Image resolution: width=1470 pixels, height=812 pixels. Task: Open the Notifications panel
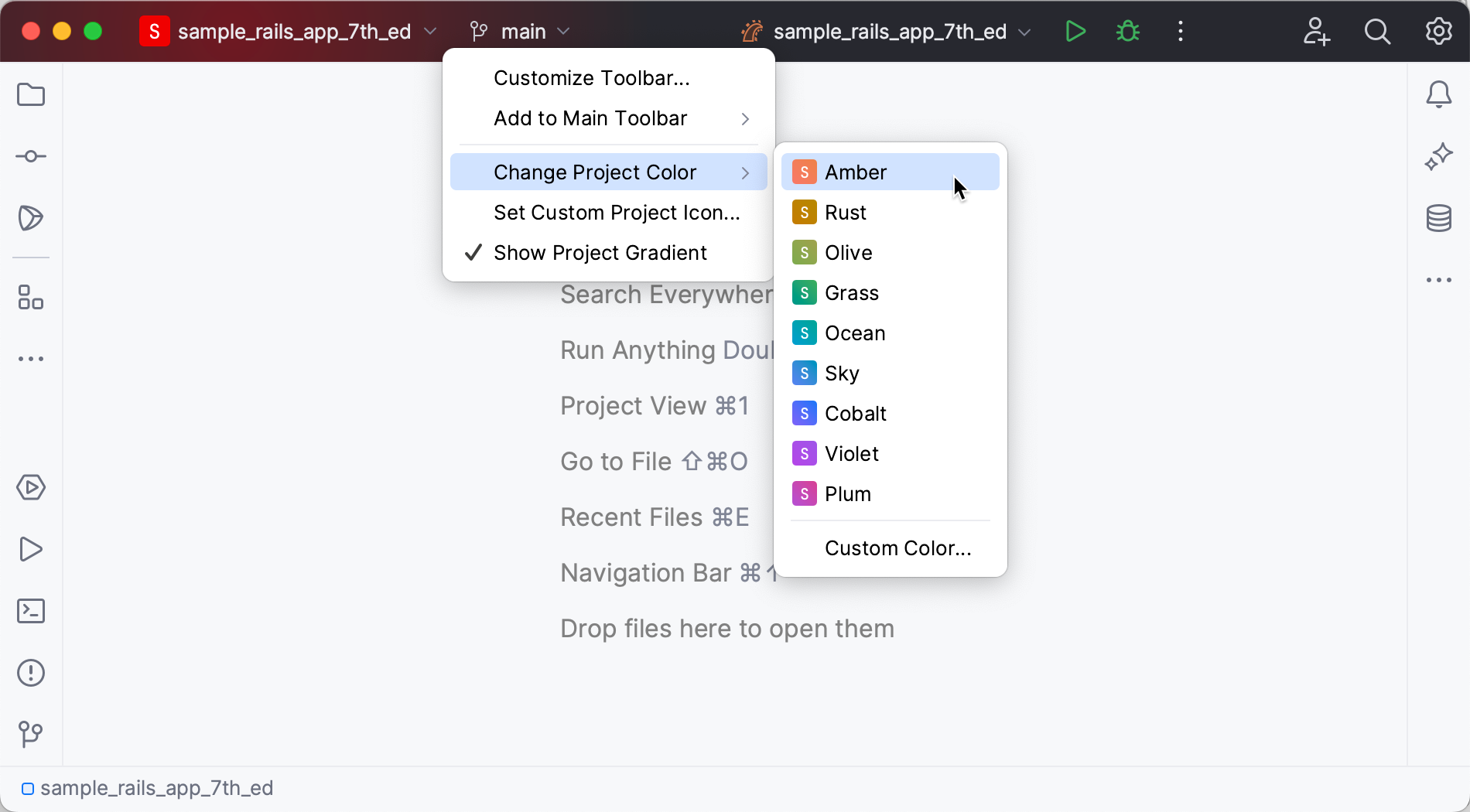tap(1438, 94)
